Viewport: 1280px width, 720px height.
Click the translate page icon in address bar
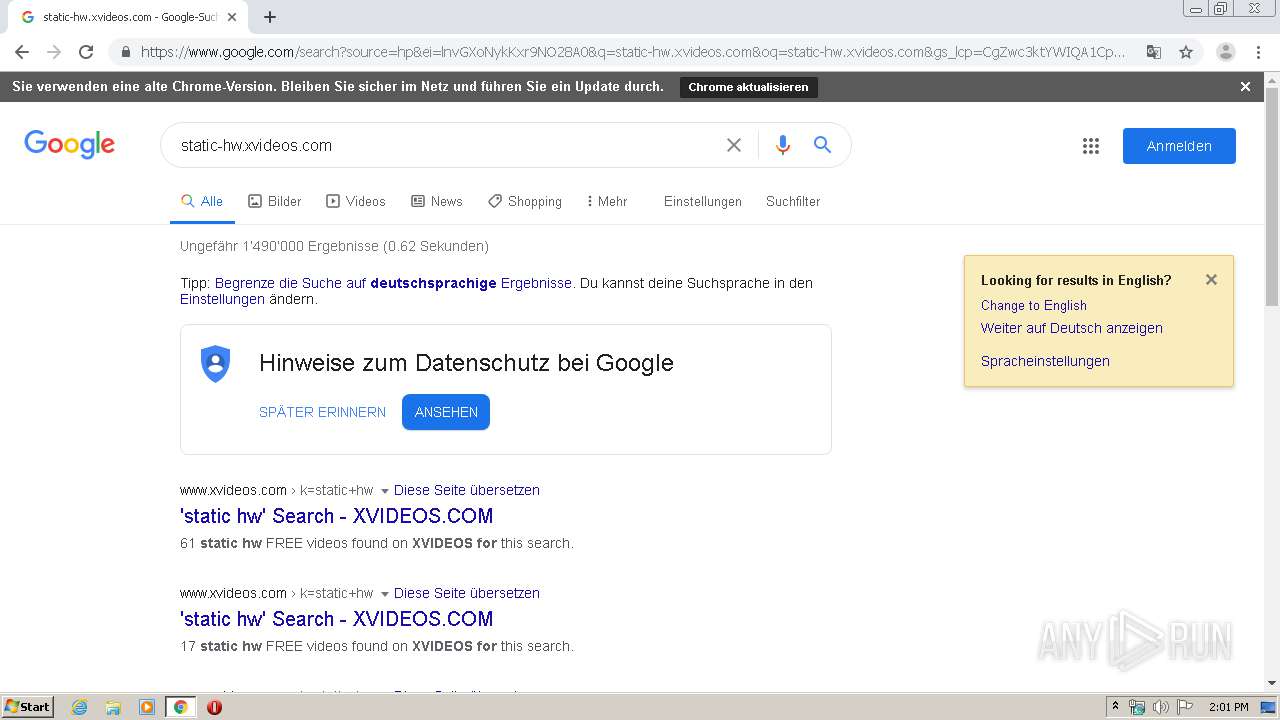(x=1153, y=52)
